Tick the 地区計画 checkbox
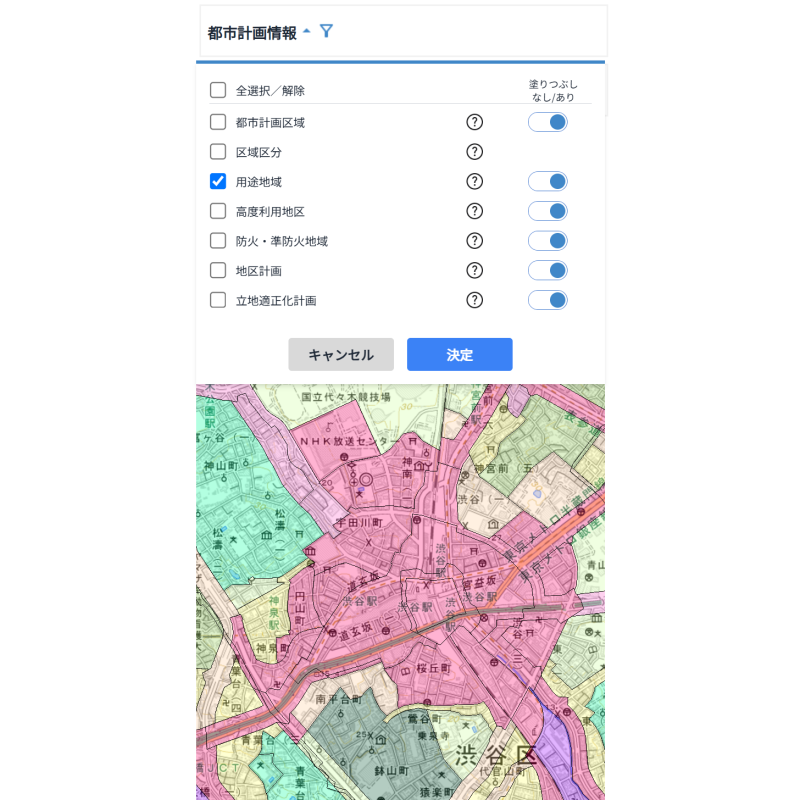Viewport: 800px width, 800px height. [x=218, y=270]
